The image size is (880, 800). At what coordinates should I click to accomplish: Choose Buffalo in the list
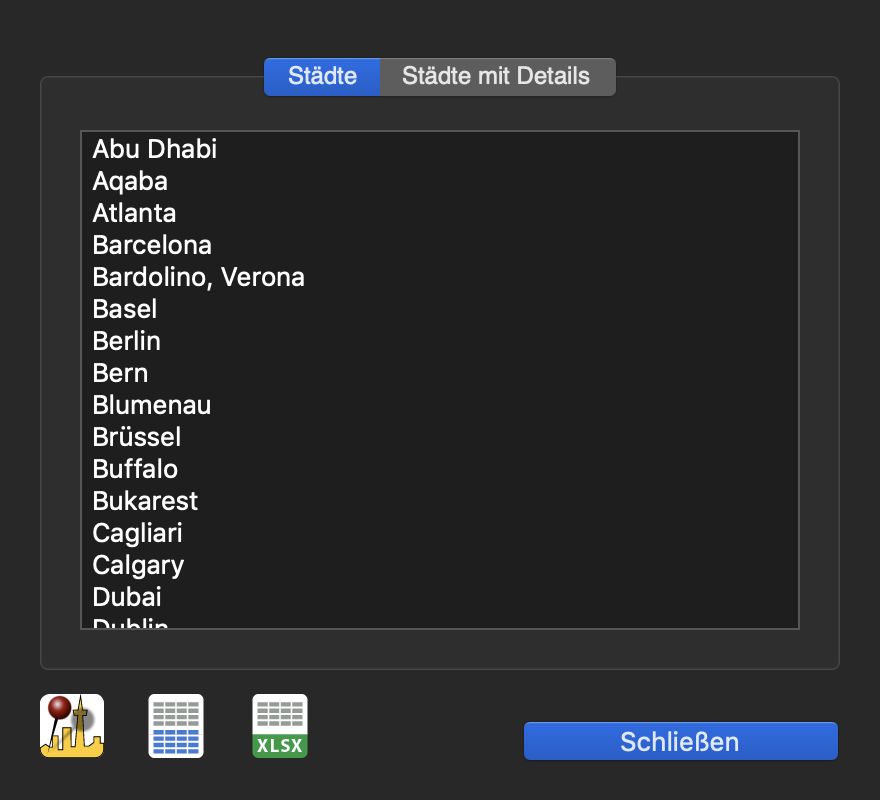pos(440,469)
